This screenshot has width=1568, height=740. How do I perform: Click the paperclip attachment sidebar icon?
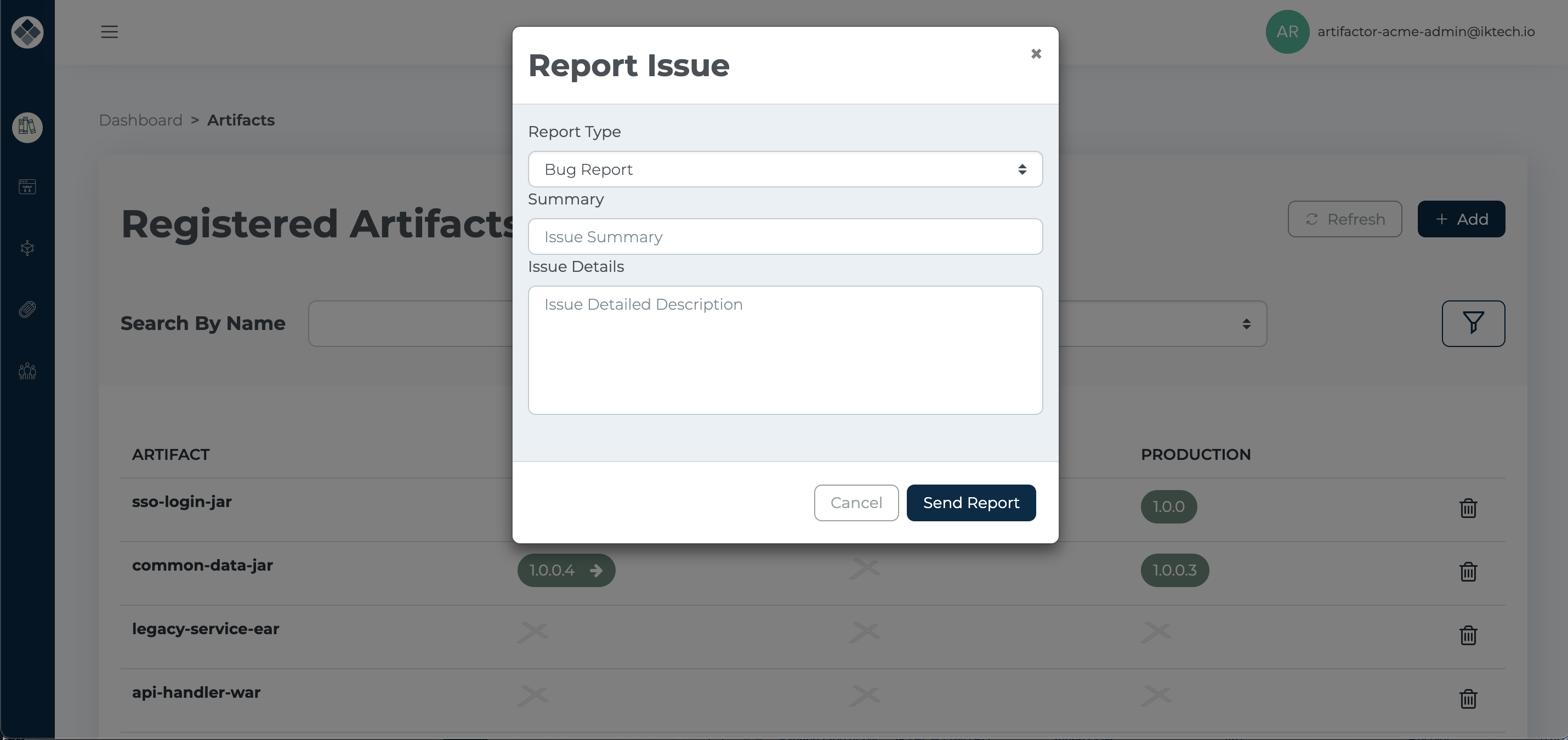tap(27, 309)
